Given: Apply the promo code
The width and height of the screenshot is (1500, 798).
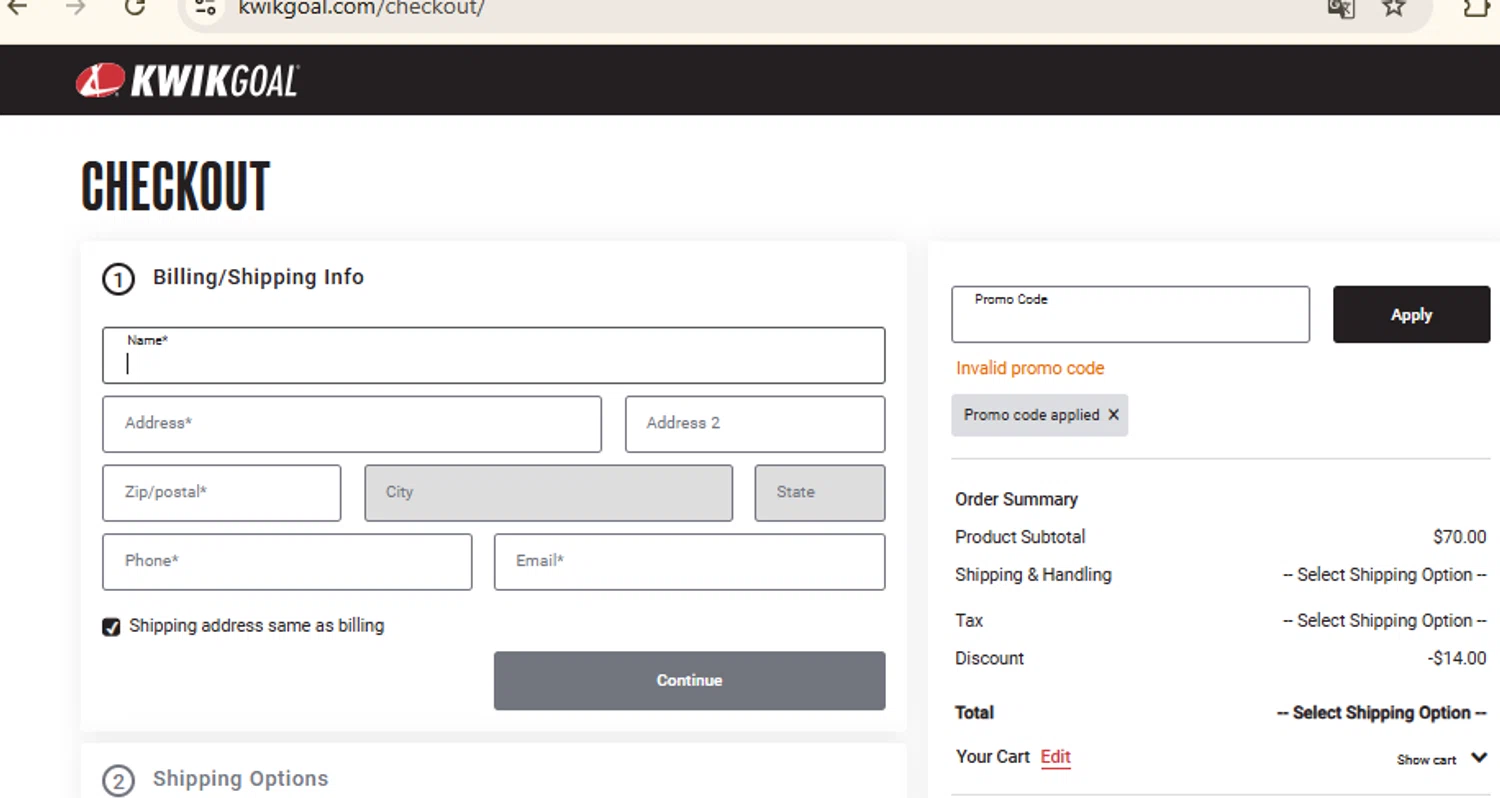Looking at the screenshot, I should pos(1411,314).
